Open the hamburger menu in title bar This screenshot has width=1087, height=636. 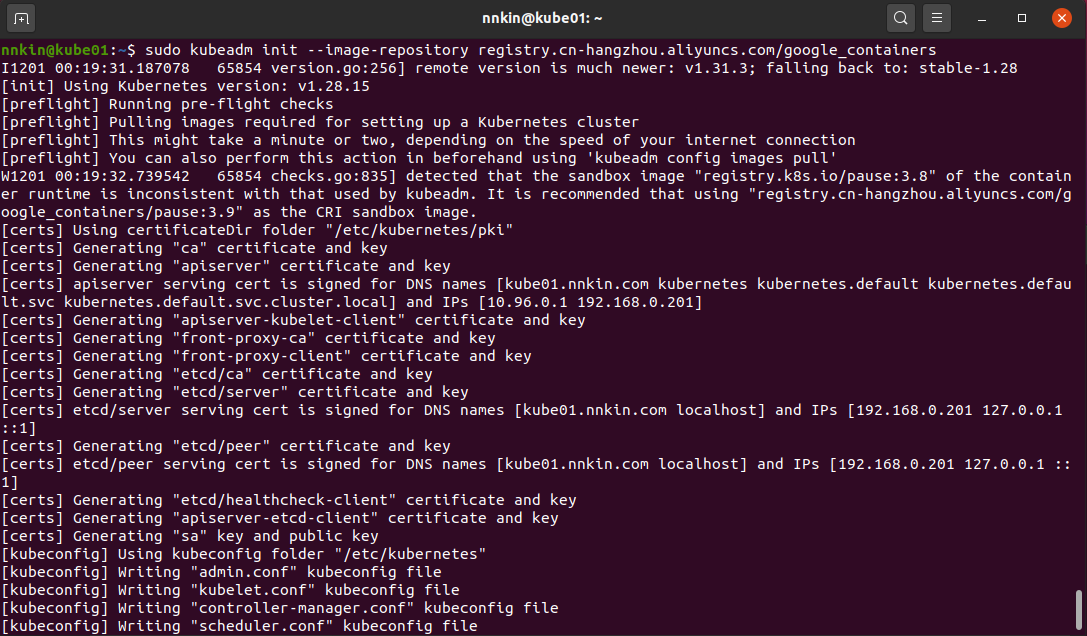click(936, 18)
